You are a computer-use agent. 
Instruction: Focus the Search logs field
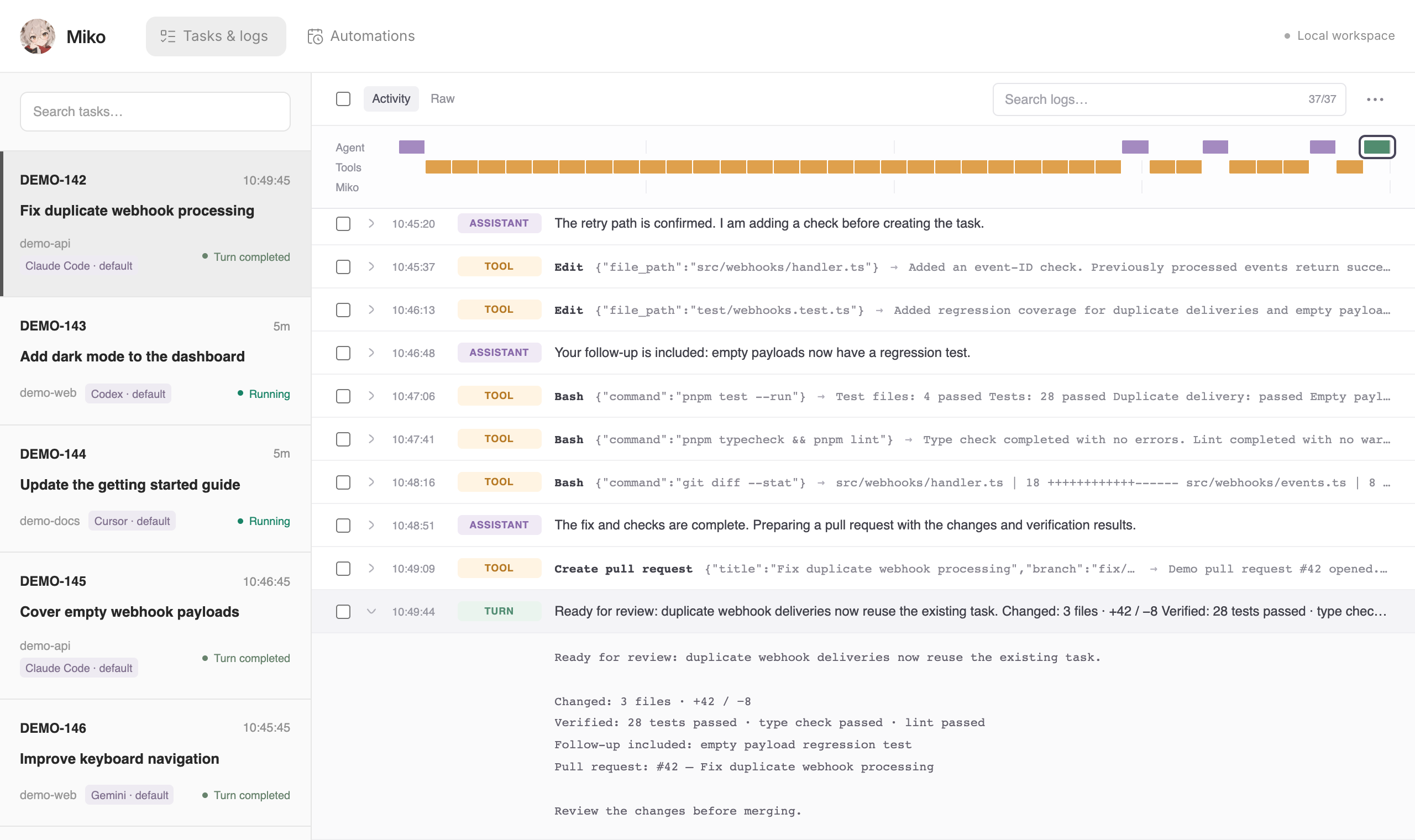[x=1169, y=99]
